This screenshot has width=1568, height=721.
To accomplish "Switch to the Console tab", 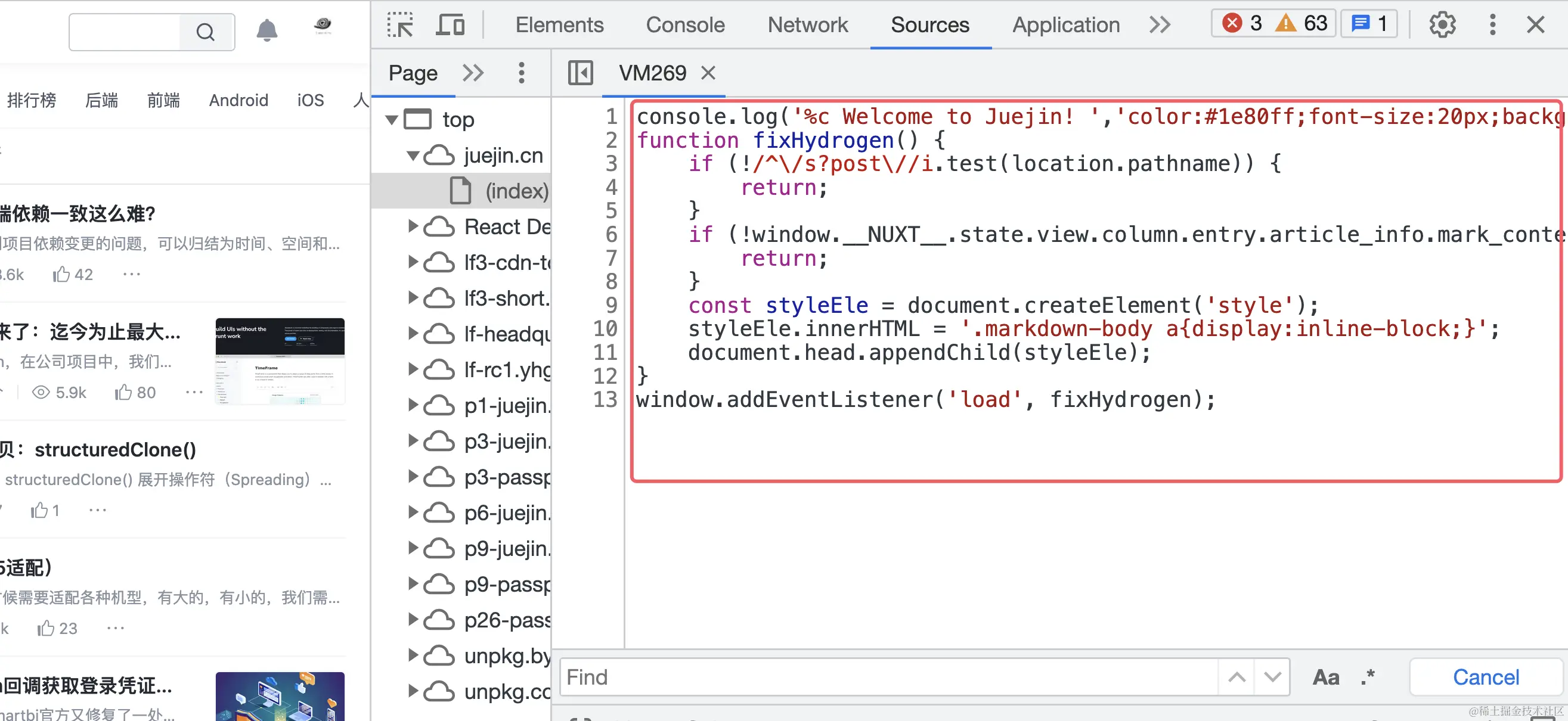I will (x=685, y=25).
